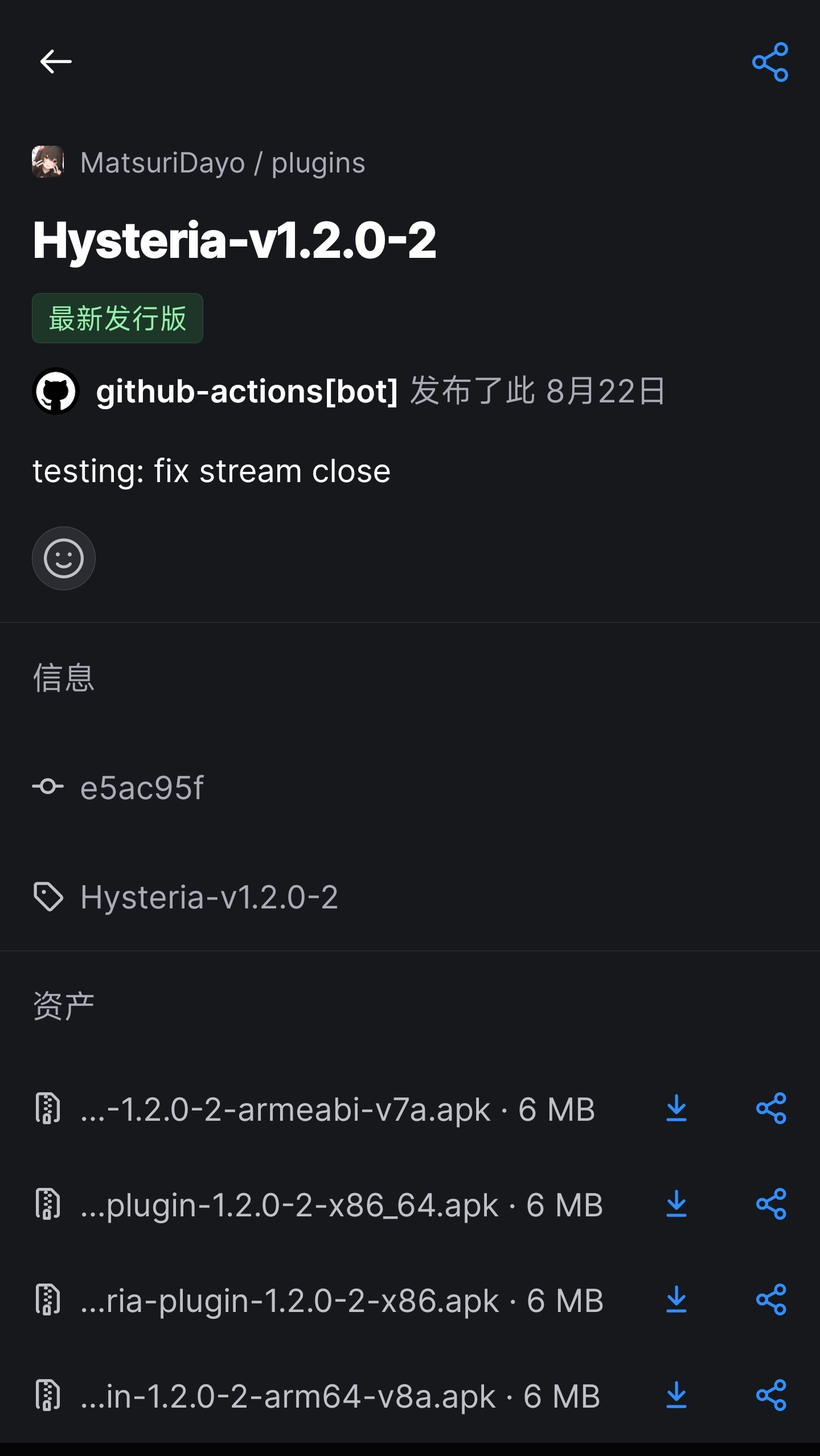Download the x86_64 apk asset
The image size is (820, 1456).
pyautogui.click(x=676, y=1204)
